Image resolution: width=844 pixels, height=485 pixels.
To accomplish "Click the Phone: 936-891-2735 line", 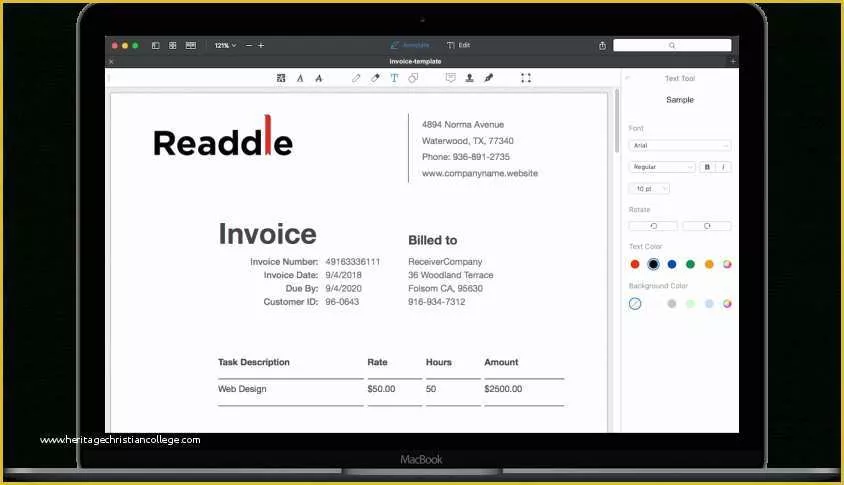I will [x=466, y=157].
